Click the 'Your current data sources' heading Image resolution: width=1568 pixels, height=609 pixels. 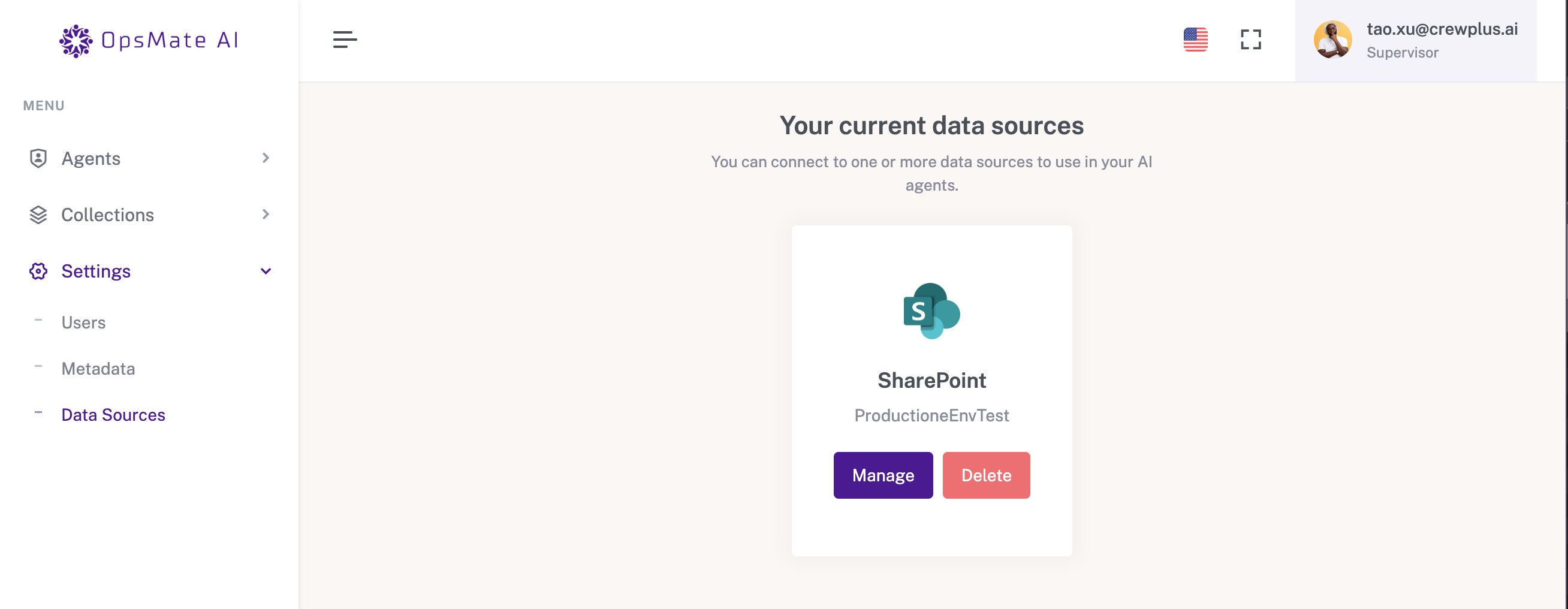click(931, 125)
